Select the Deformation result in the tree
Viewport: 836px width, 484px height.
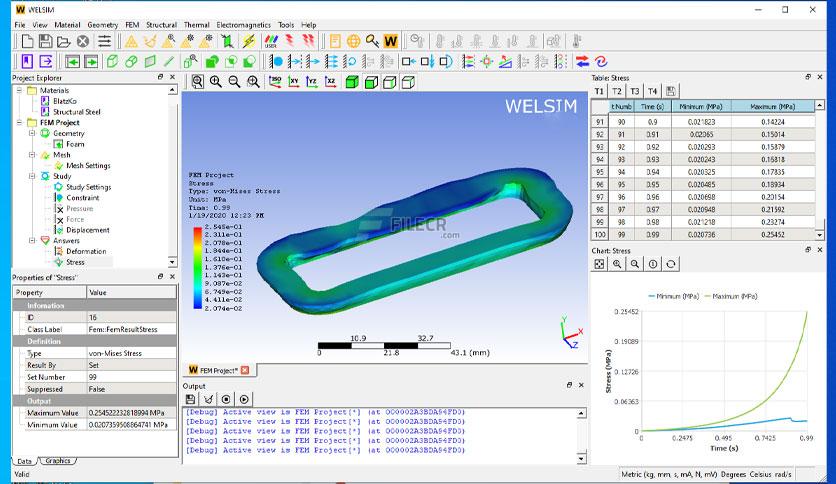tap(86, 251)
